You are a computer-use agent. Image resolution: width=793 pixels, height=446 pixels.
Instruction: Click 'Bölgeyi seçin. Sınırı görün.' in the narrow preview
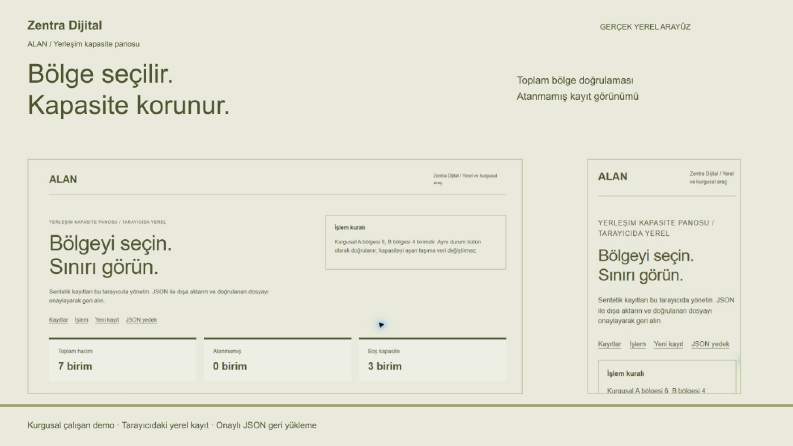coord(646,265)
